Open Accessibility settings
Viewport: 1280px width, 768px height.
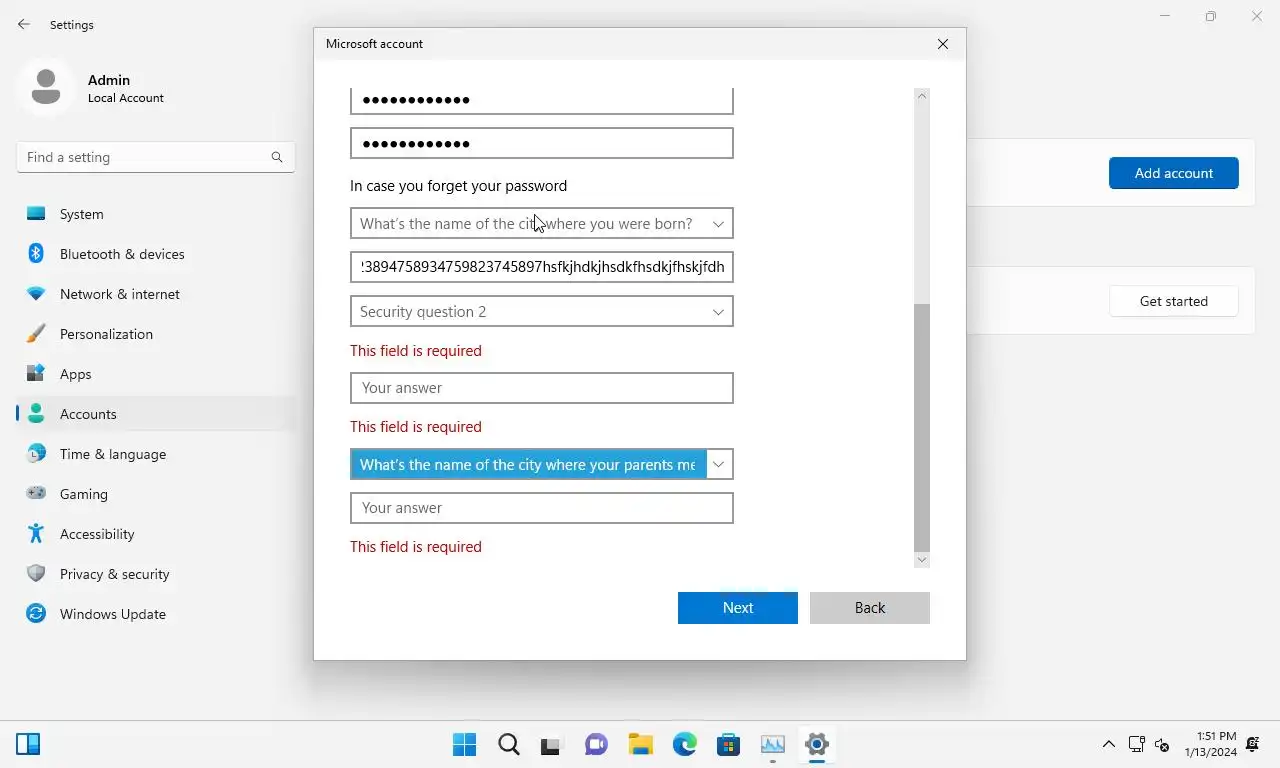(156, 534)
